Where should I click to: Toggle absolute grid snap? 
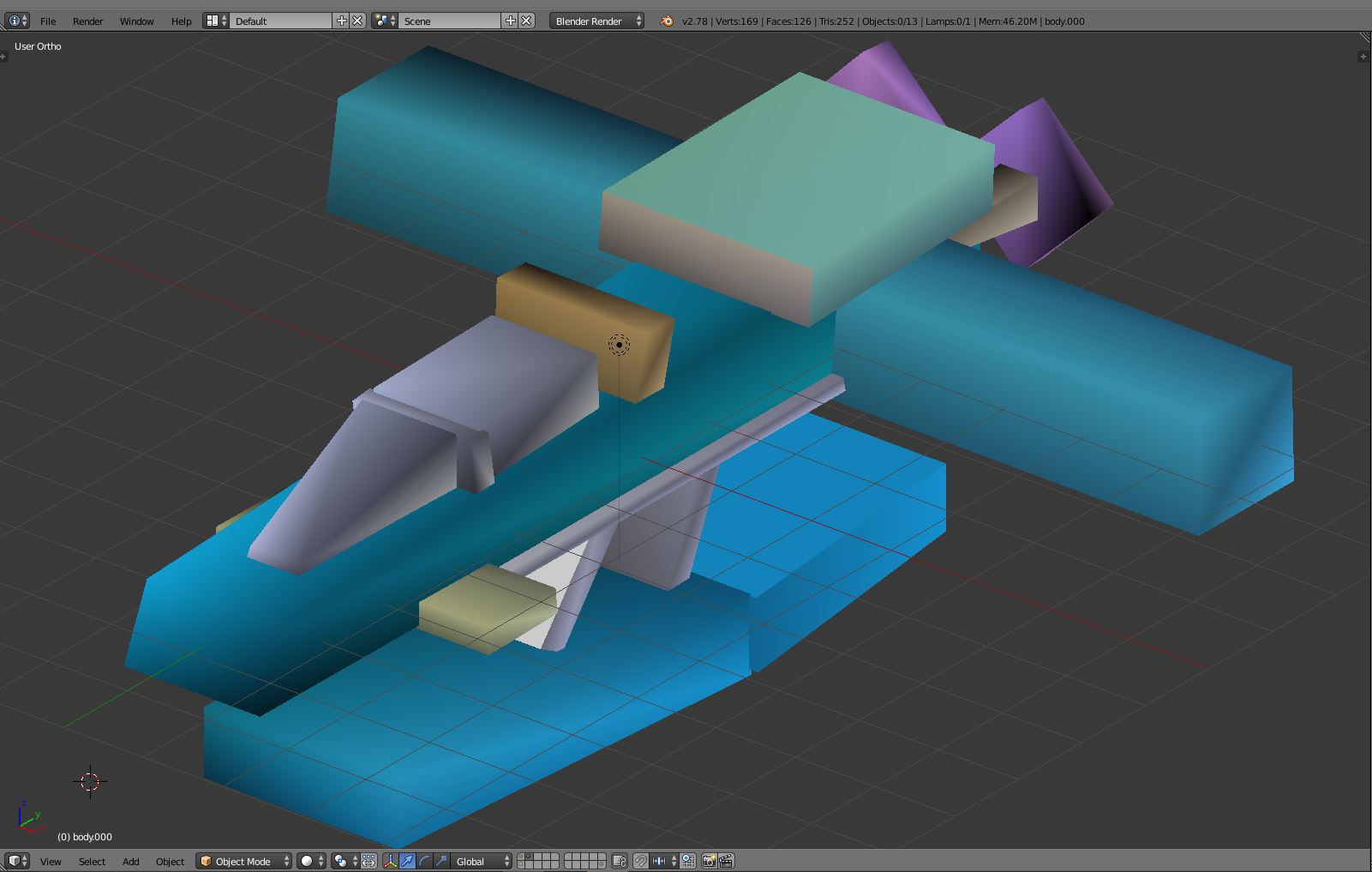point(688,861)
